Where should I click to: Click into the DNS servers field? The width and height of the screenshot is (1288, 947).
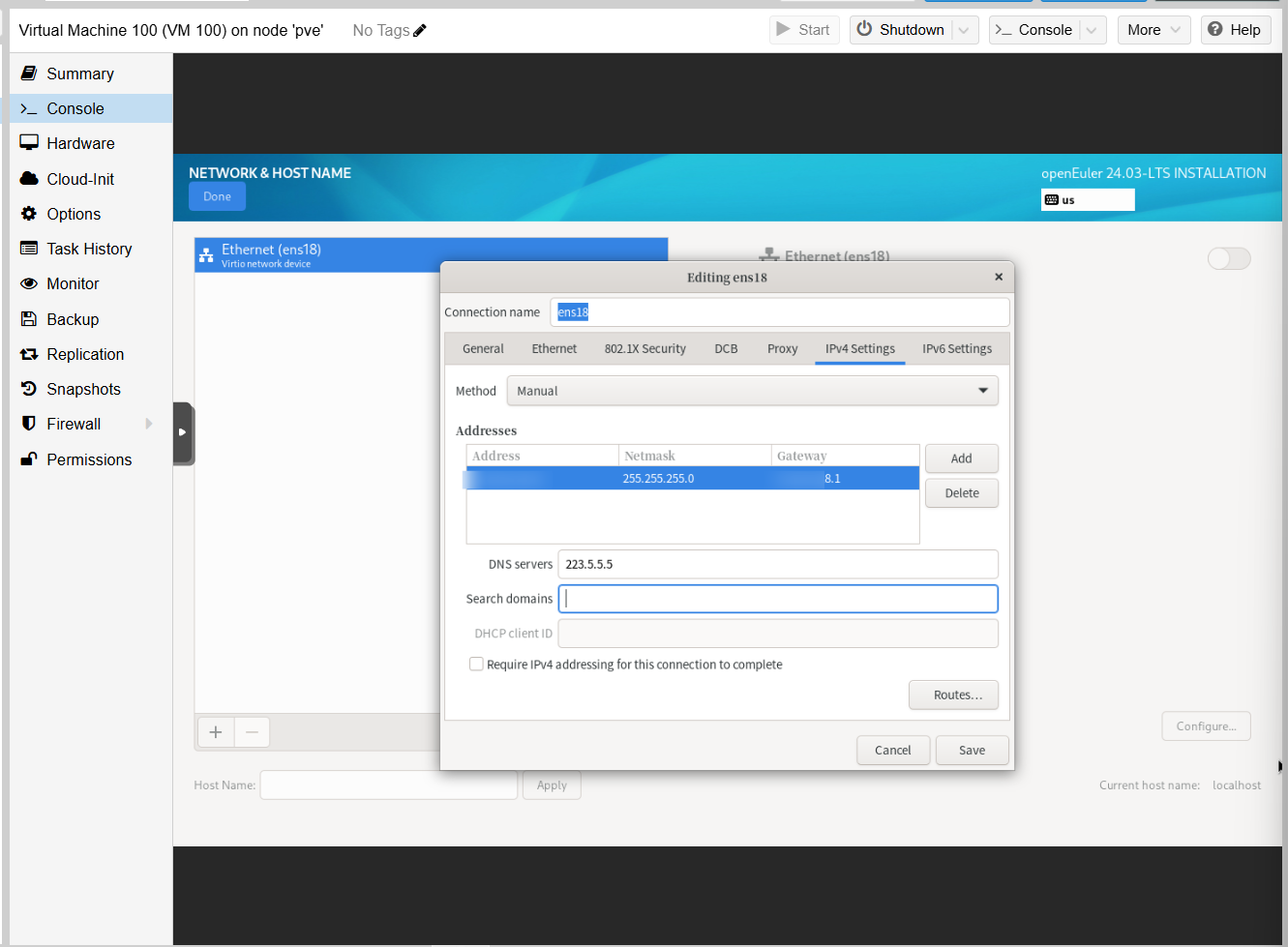[x=777, y=564]
